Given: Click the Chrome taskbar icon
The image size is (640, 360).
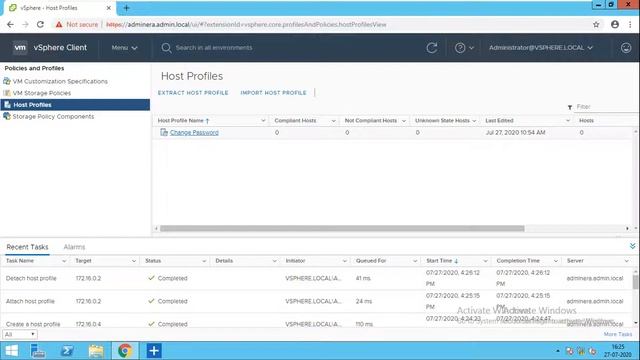Looking at the screenshot, I should 125,351.
